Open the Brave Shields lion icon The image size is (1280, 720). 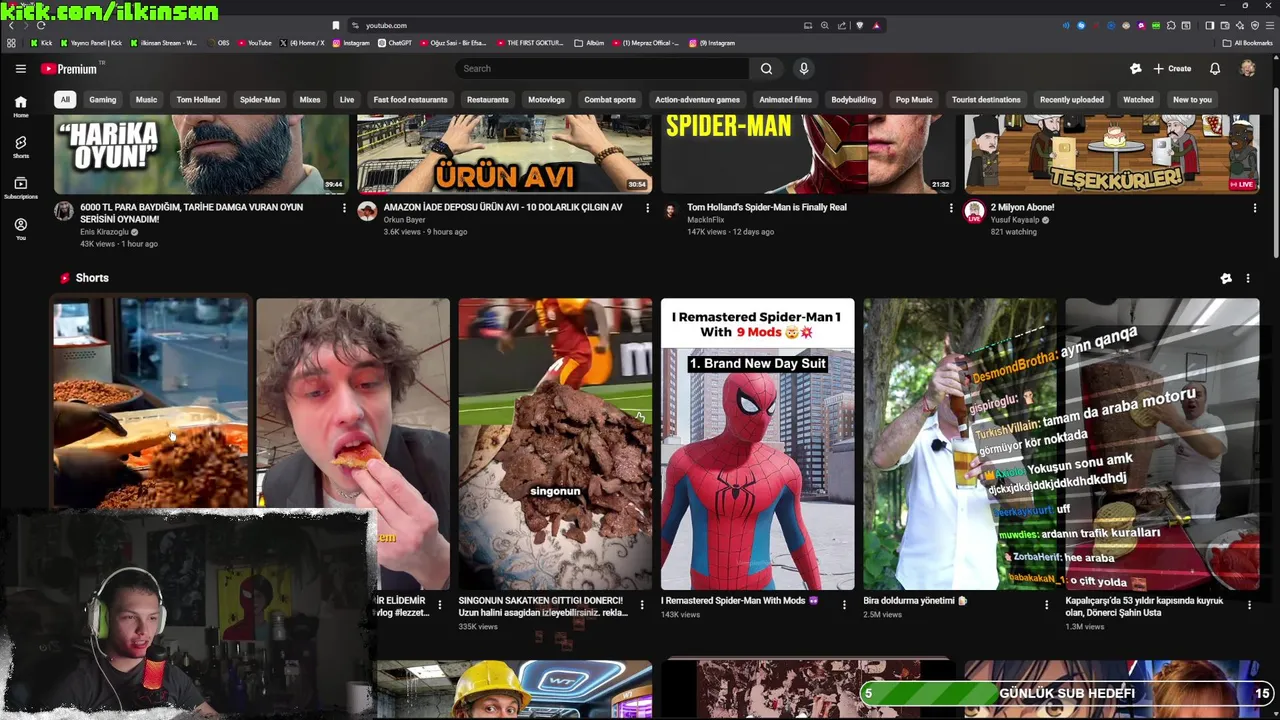click(x=859, y=25)
